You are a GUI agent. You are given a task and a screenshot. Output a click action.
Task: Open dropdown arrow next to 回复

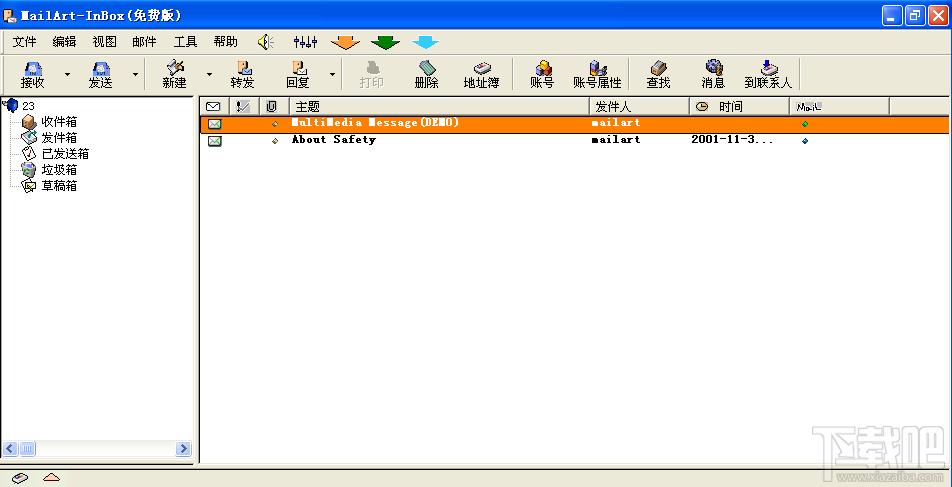[332, 75]
